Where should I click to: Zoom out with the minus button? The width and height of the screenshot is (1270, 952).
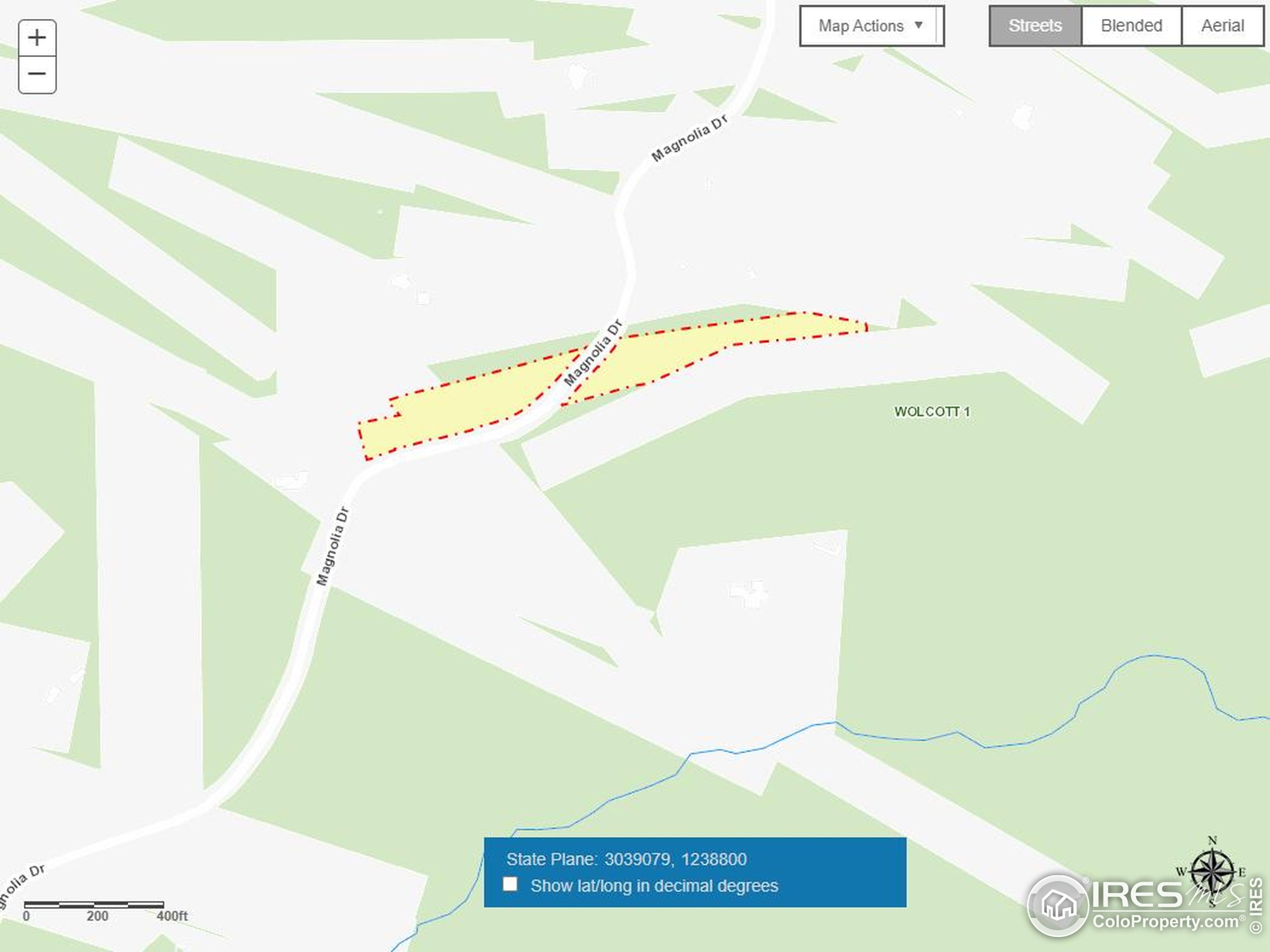point(37,74)
